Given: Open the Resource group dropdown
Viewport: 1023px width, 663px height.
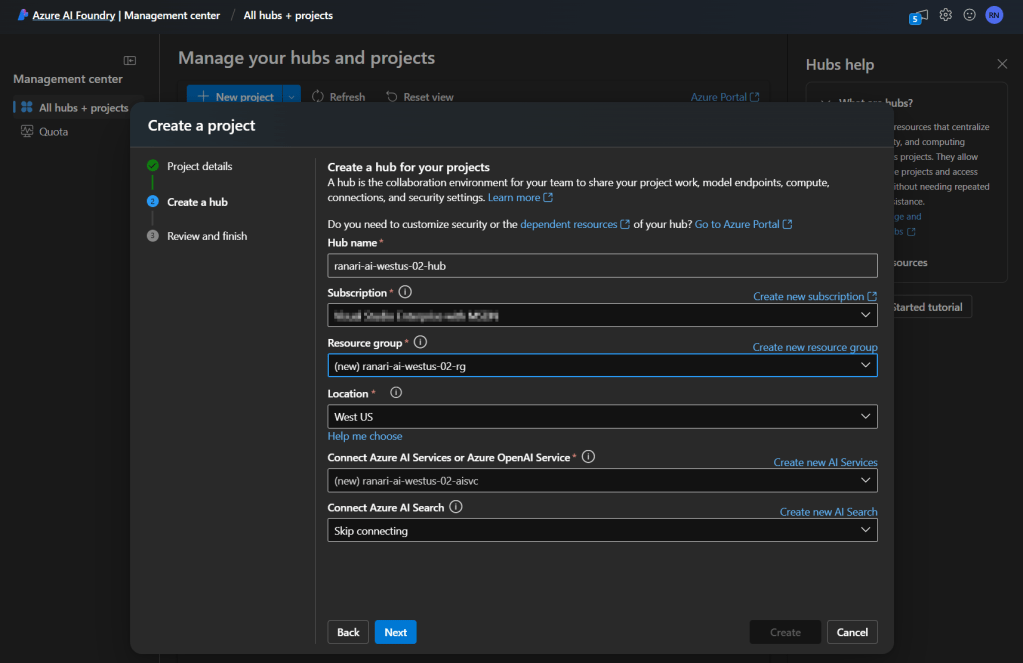Looking at the screenshot, I should pyautogui.click(x=602, y=366).
